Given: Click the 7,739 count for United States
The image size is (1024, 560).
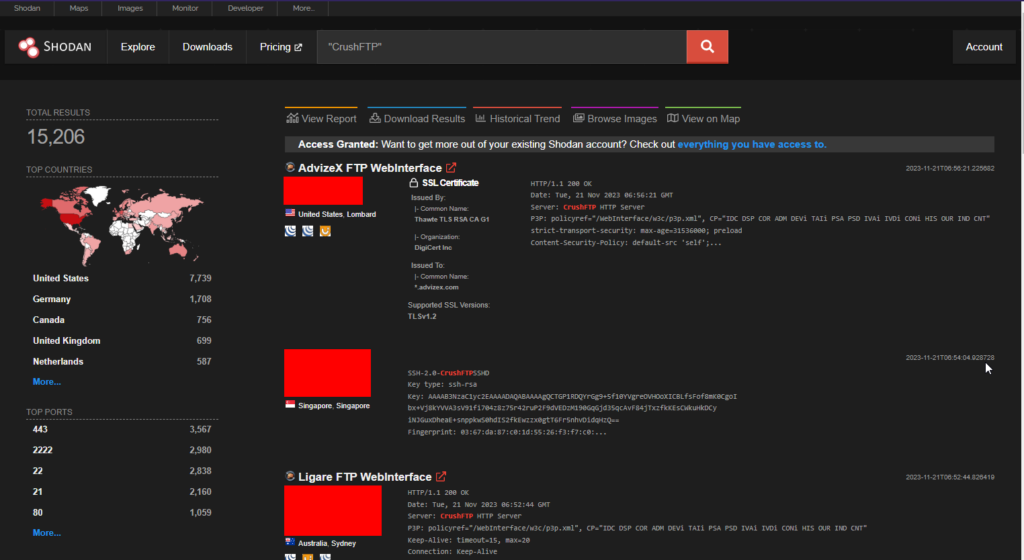Looking at the screenshot, I should click(200, 278).
